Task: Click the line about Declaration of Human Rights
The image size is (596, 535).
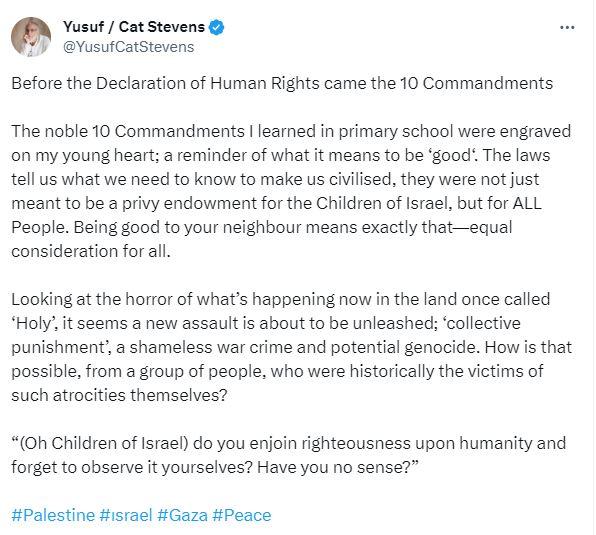Action: (282, 83)
